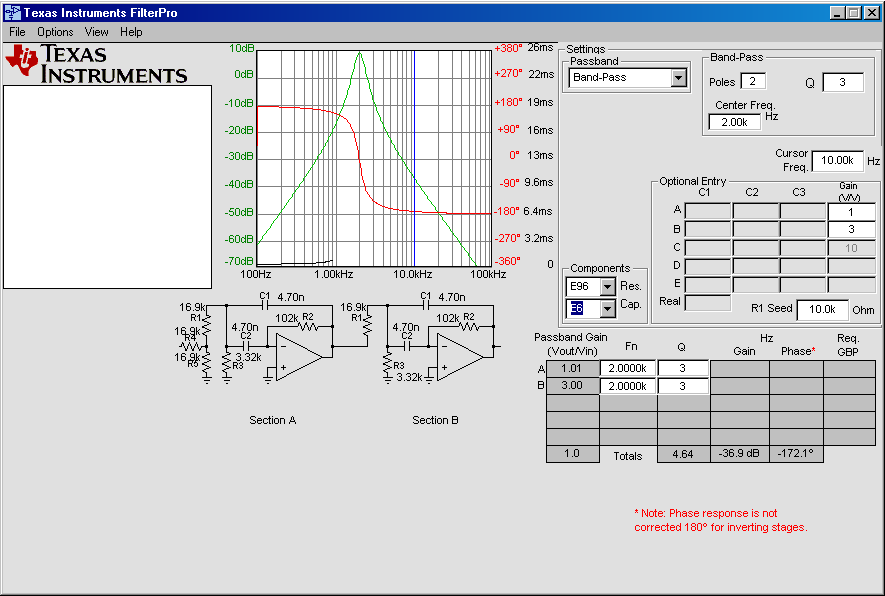Click the Section B op-amp symbol
This screenshot has height=596, width=885.
[x=460, y=357]
